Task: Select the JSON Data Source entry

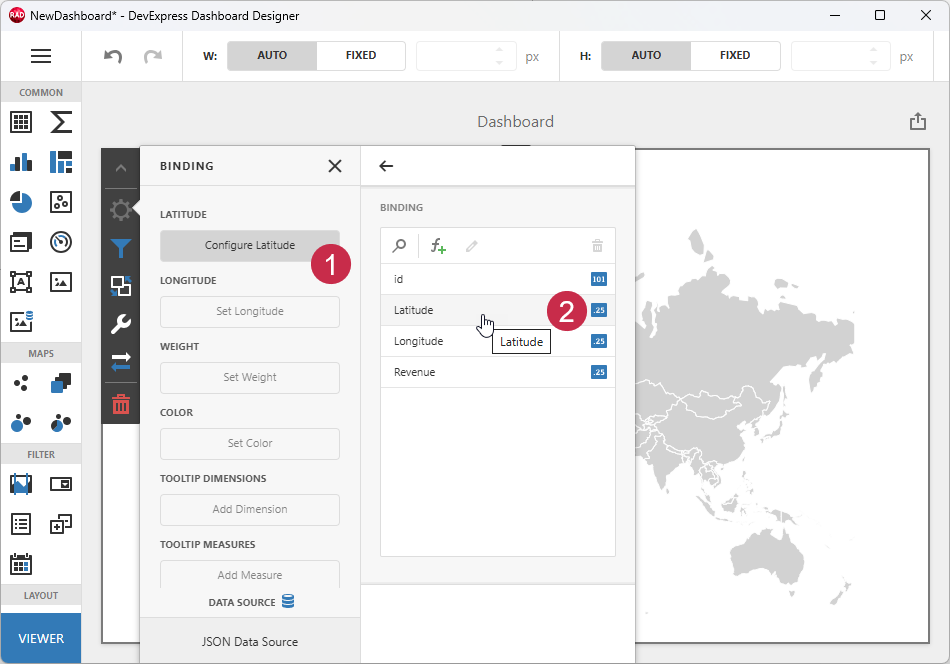Action: click(x=249, y=640)
